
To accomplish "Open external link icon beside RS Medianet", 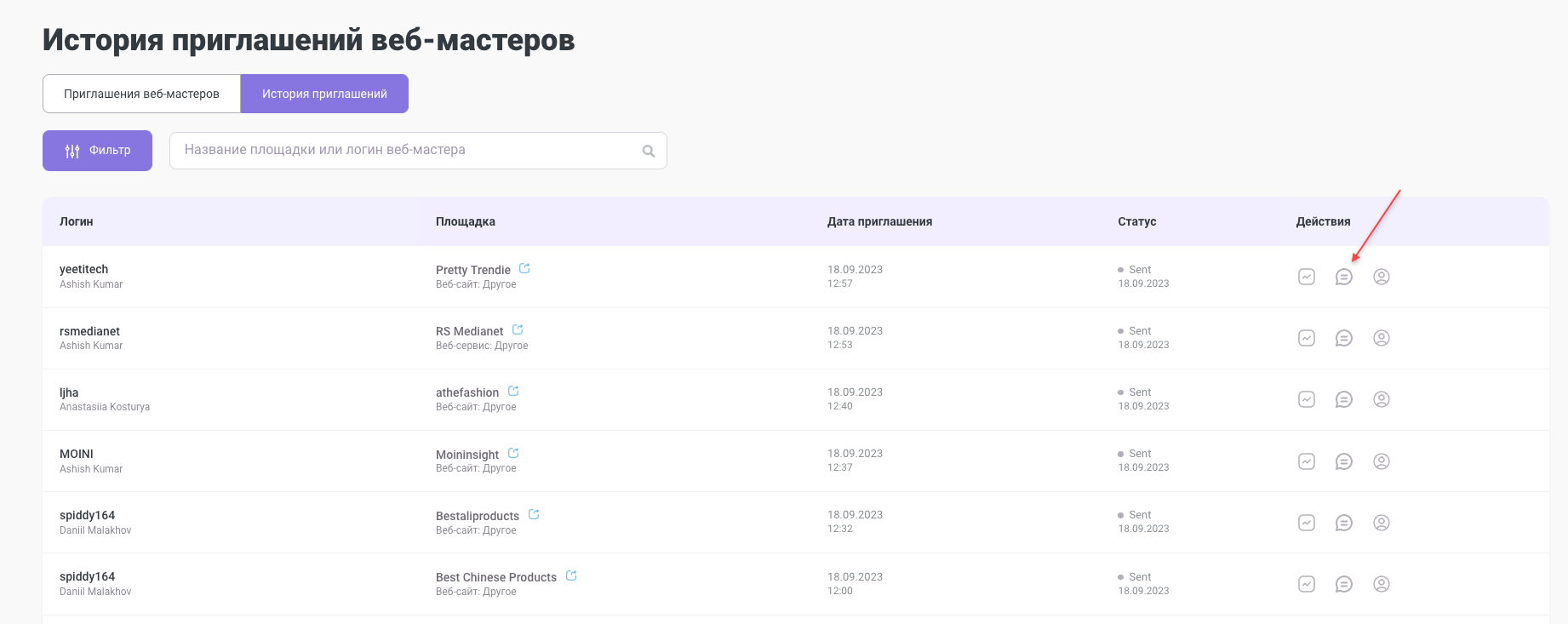I will [x=518, y=330].
